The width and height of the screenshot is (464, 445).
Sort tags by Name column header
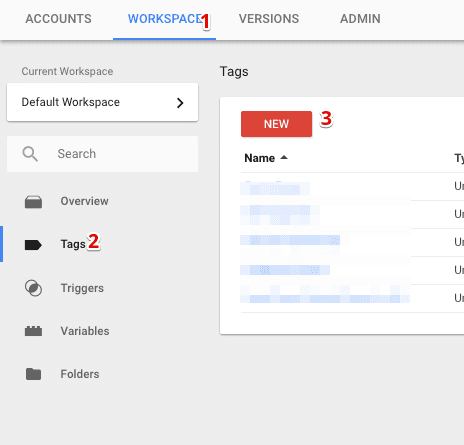coord(260,158)
